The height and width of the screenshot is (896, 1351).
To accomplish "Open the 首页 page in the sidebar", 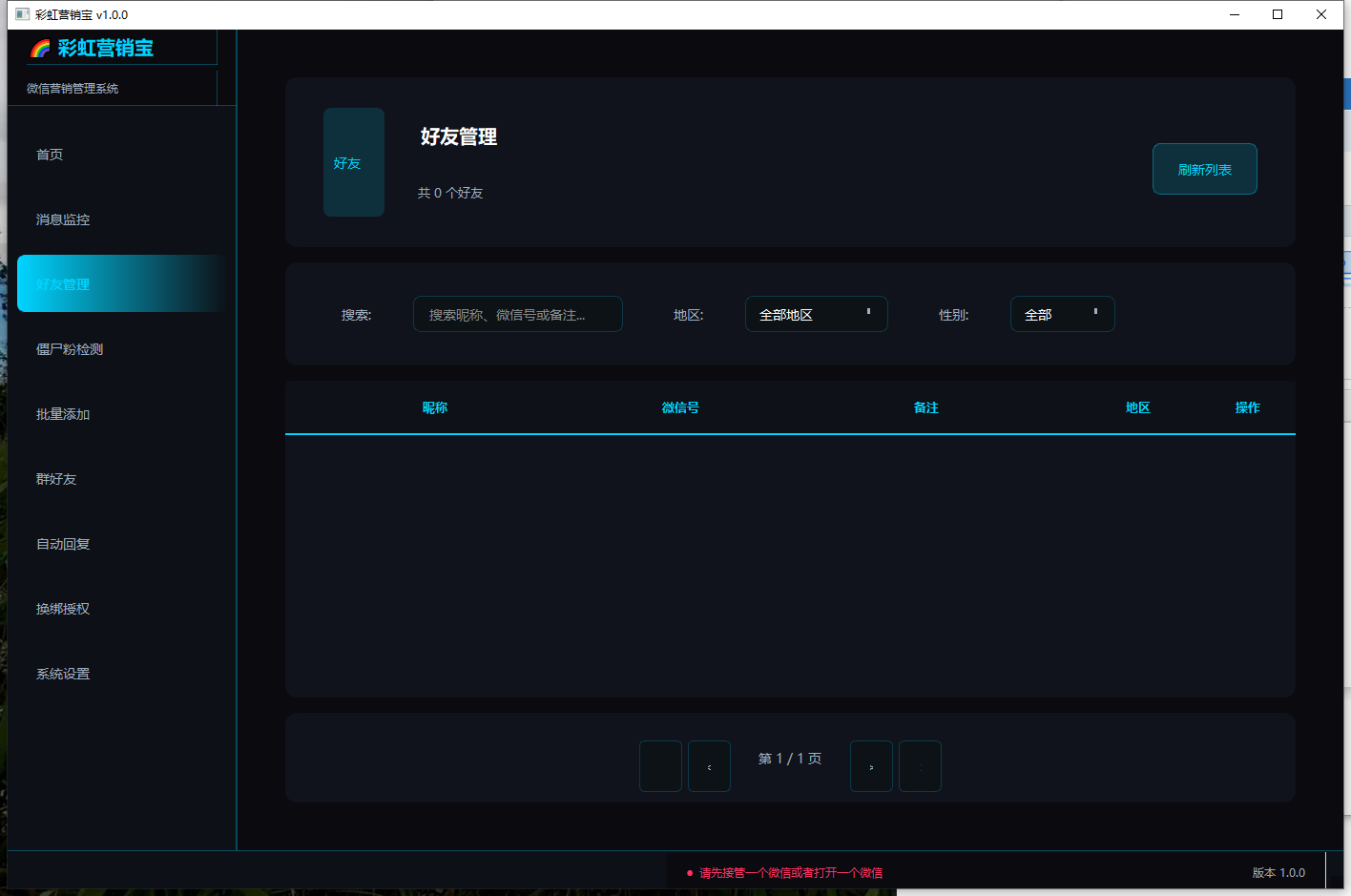I will click(122, 155).
